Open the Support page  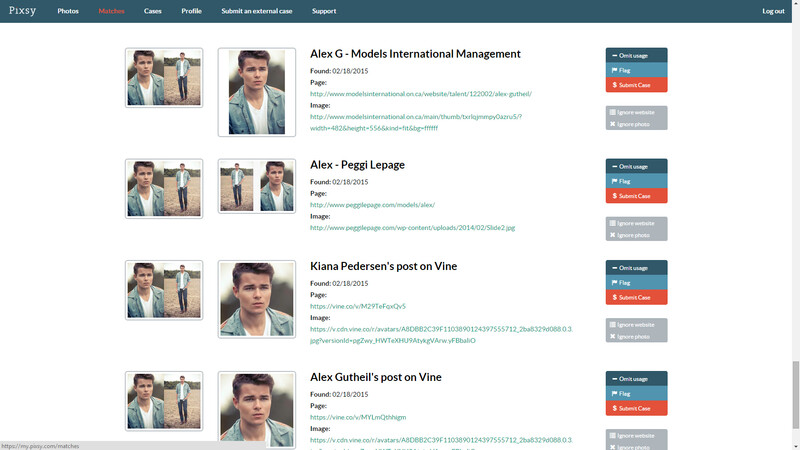pyautogui.click(x=324, y=11)
